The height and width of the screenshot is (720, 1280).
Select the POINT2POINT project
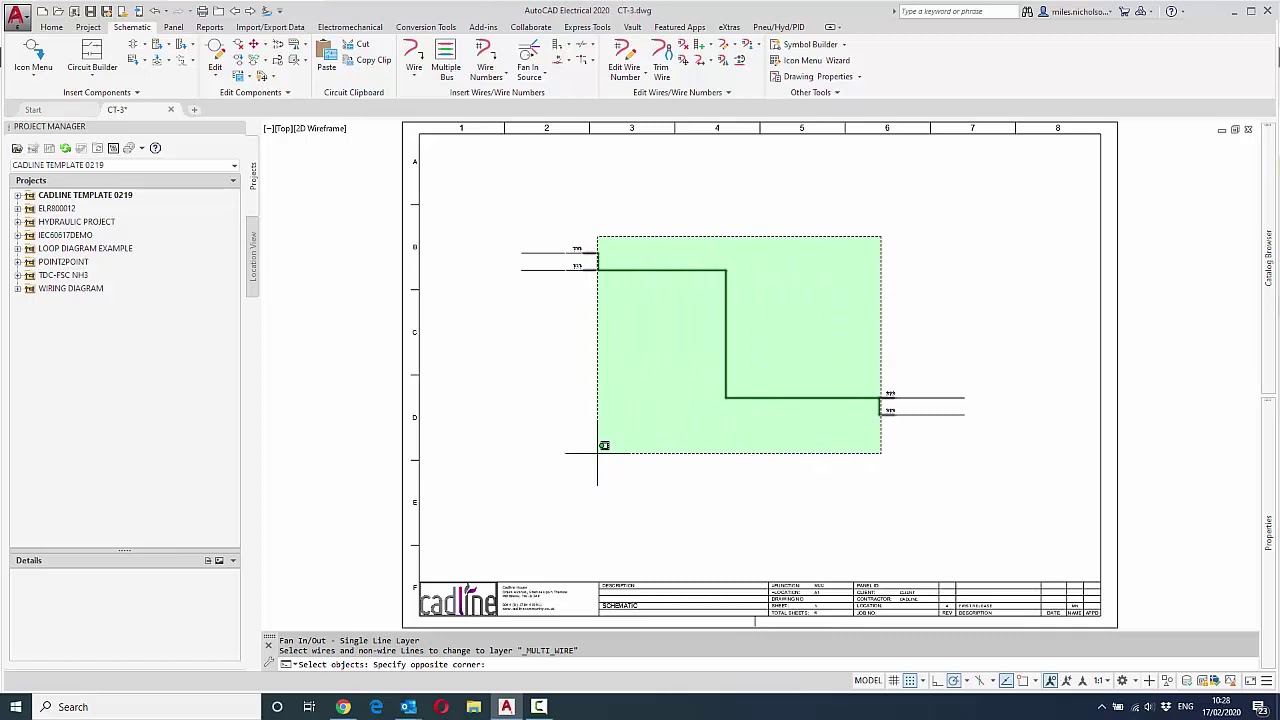coord(63,262)
